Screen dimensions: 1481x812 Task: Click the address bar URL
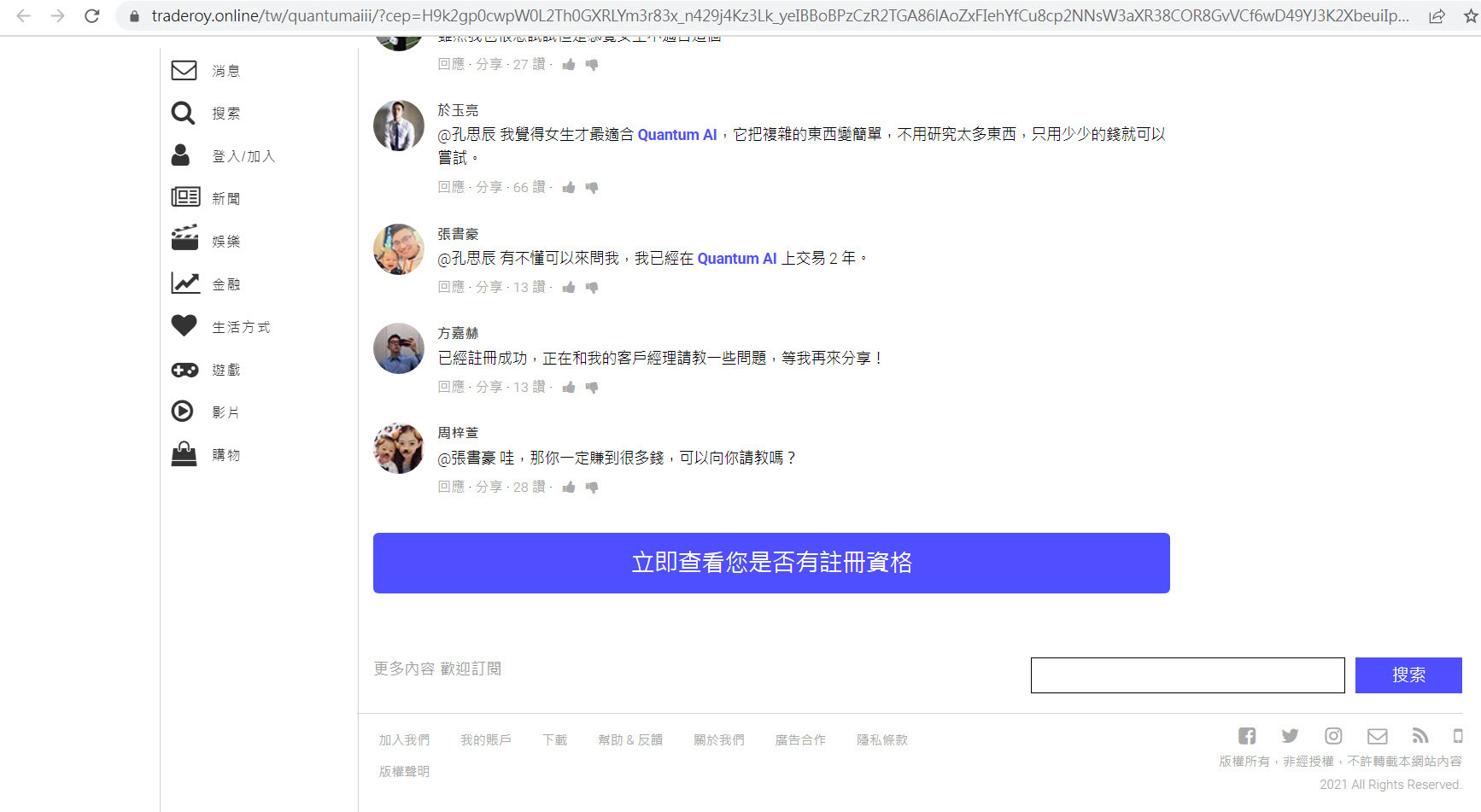[x=780, y=16]
